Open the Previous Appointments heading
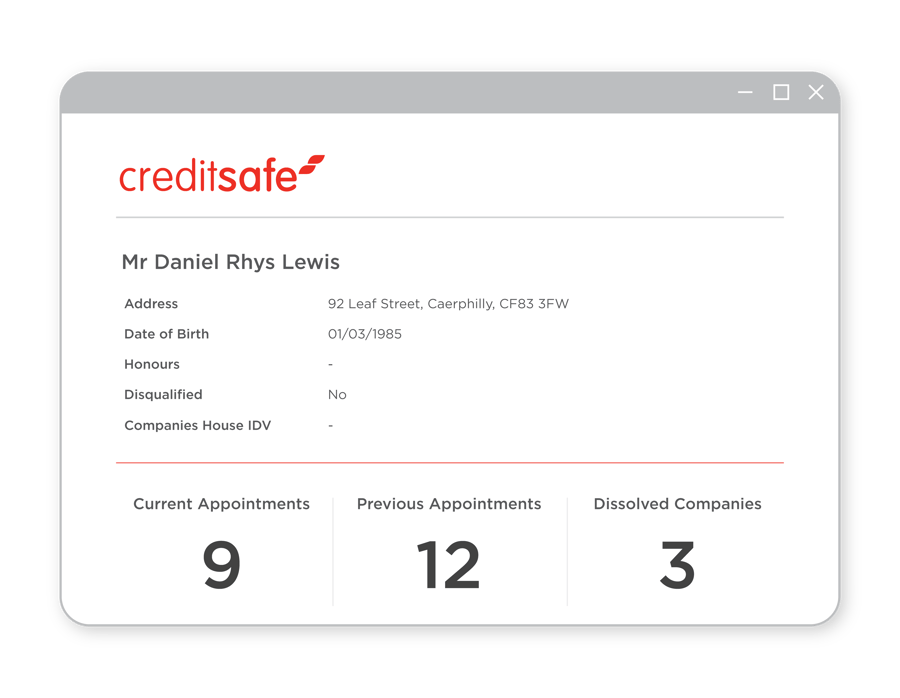The image size is (900, 698). click(449, 504)
